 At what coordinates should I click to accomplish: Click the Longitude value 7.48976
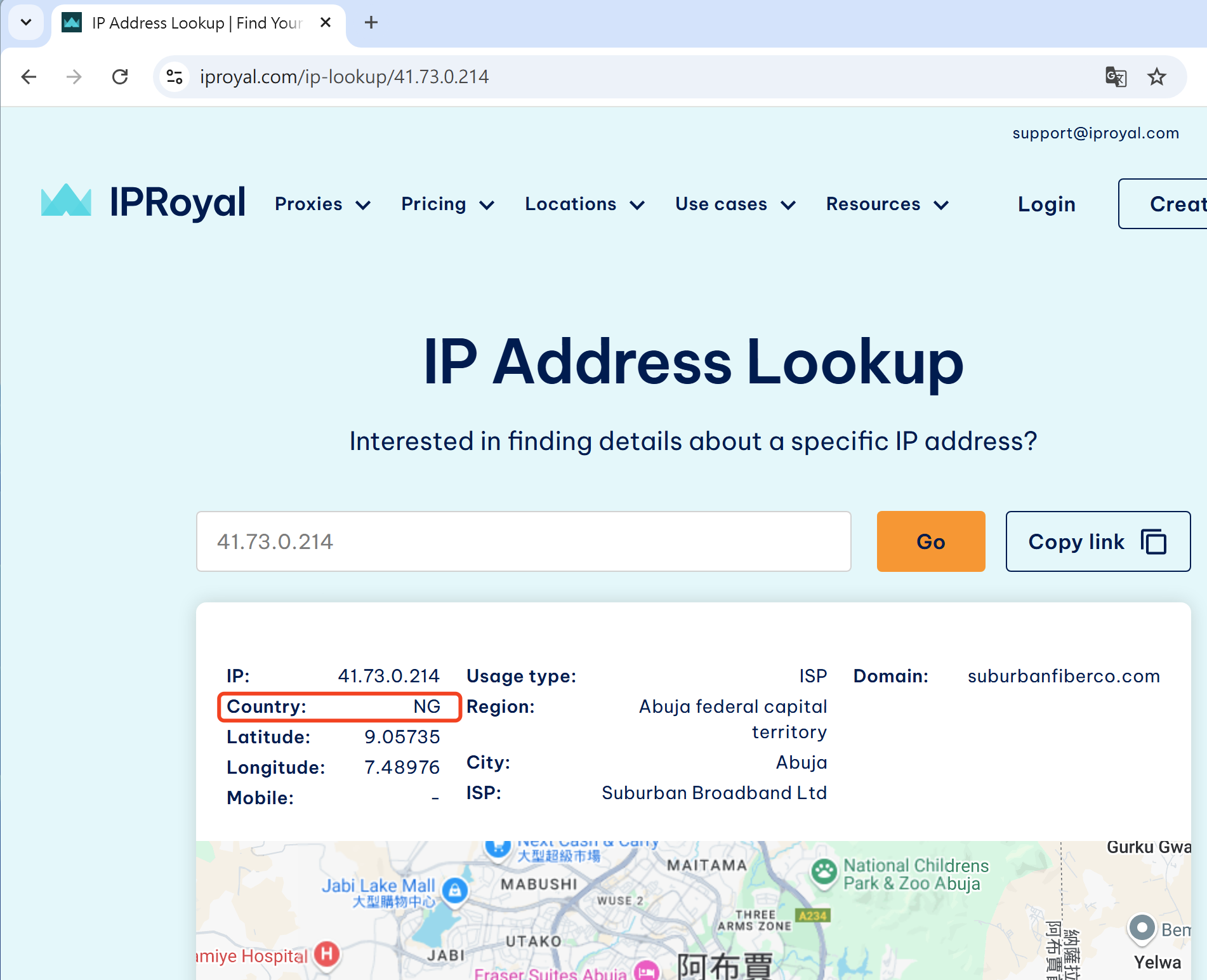(402, 767)
